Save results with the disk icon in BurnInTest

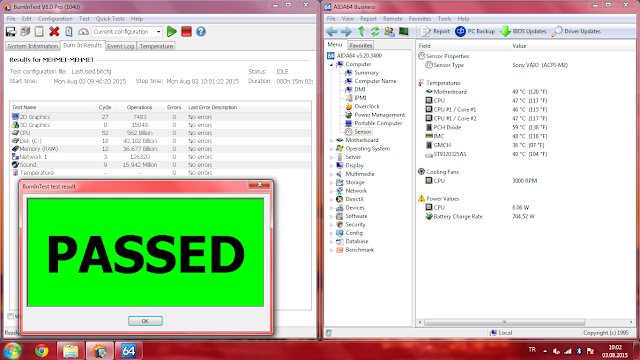click(x=11, y=31)
